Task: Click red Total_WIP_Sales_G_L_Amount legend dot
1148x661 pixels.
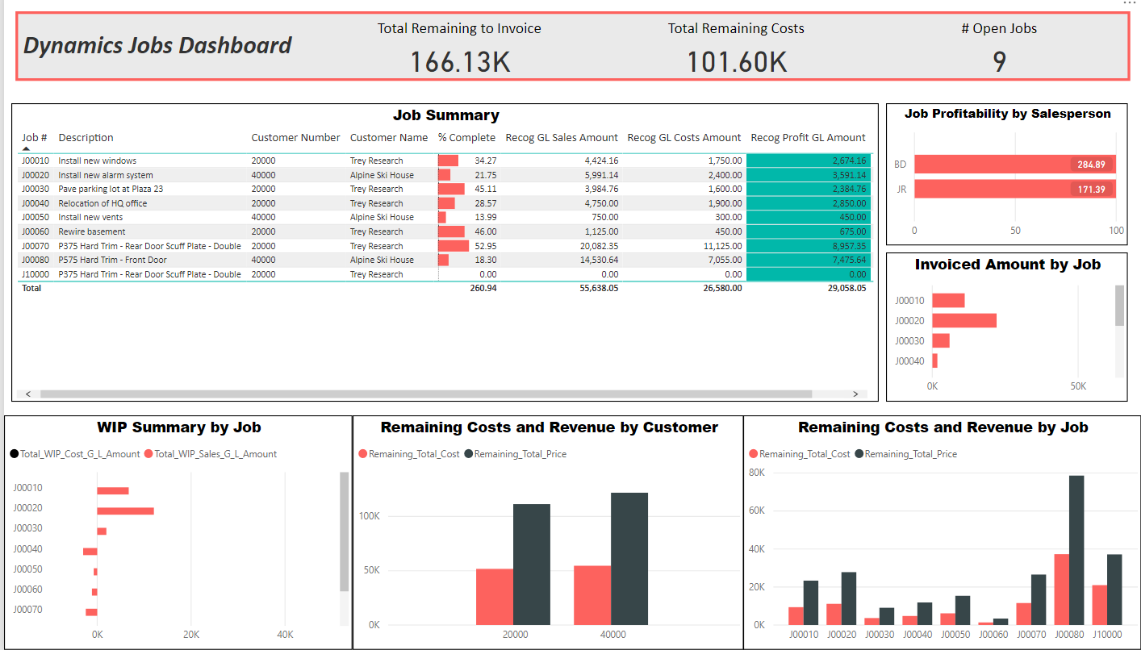Action: coord(149,454)
